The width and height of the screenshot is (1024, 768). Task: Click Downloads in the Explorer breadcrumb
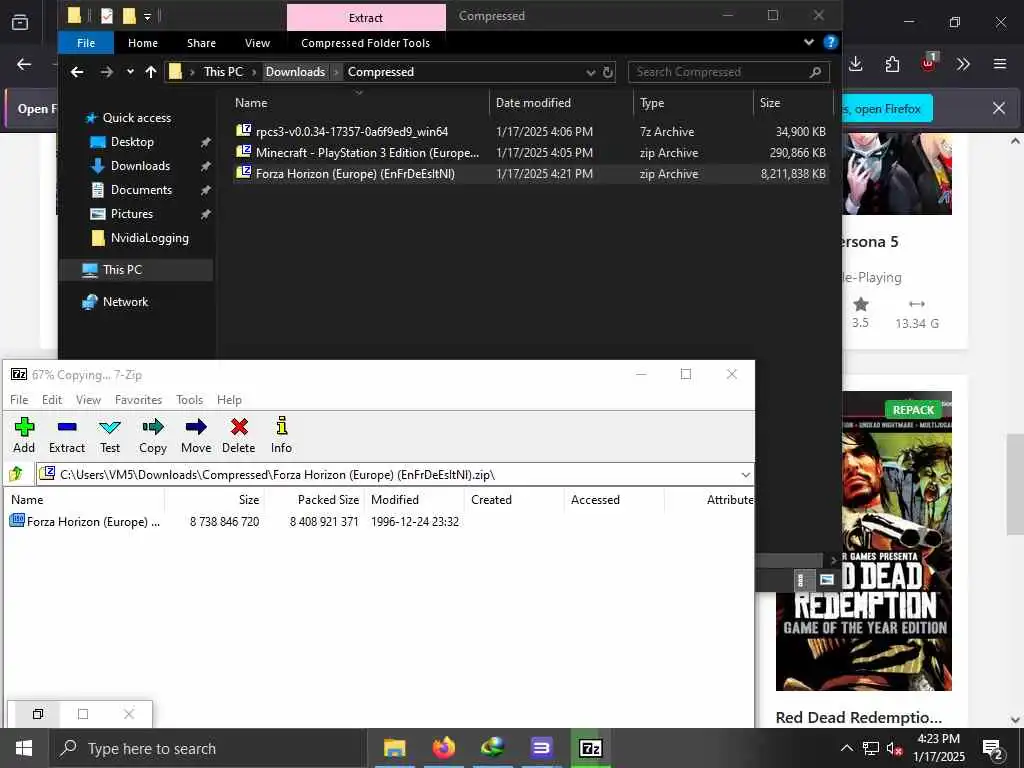[x=295, y=72]
